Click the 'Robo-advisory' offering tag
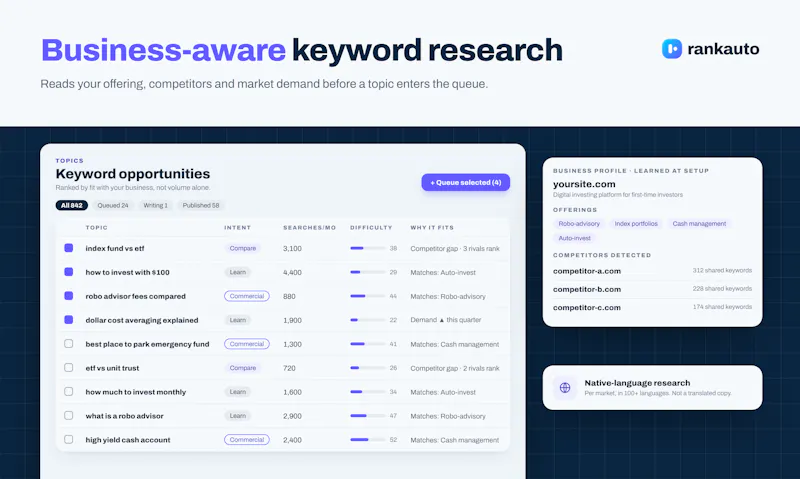800x479 pixels. (x=579, y=224)
